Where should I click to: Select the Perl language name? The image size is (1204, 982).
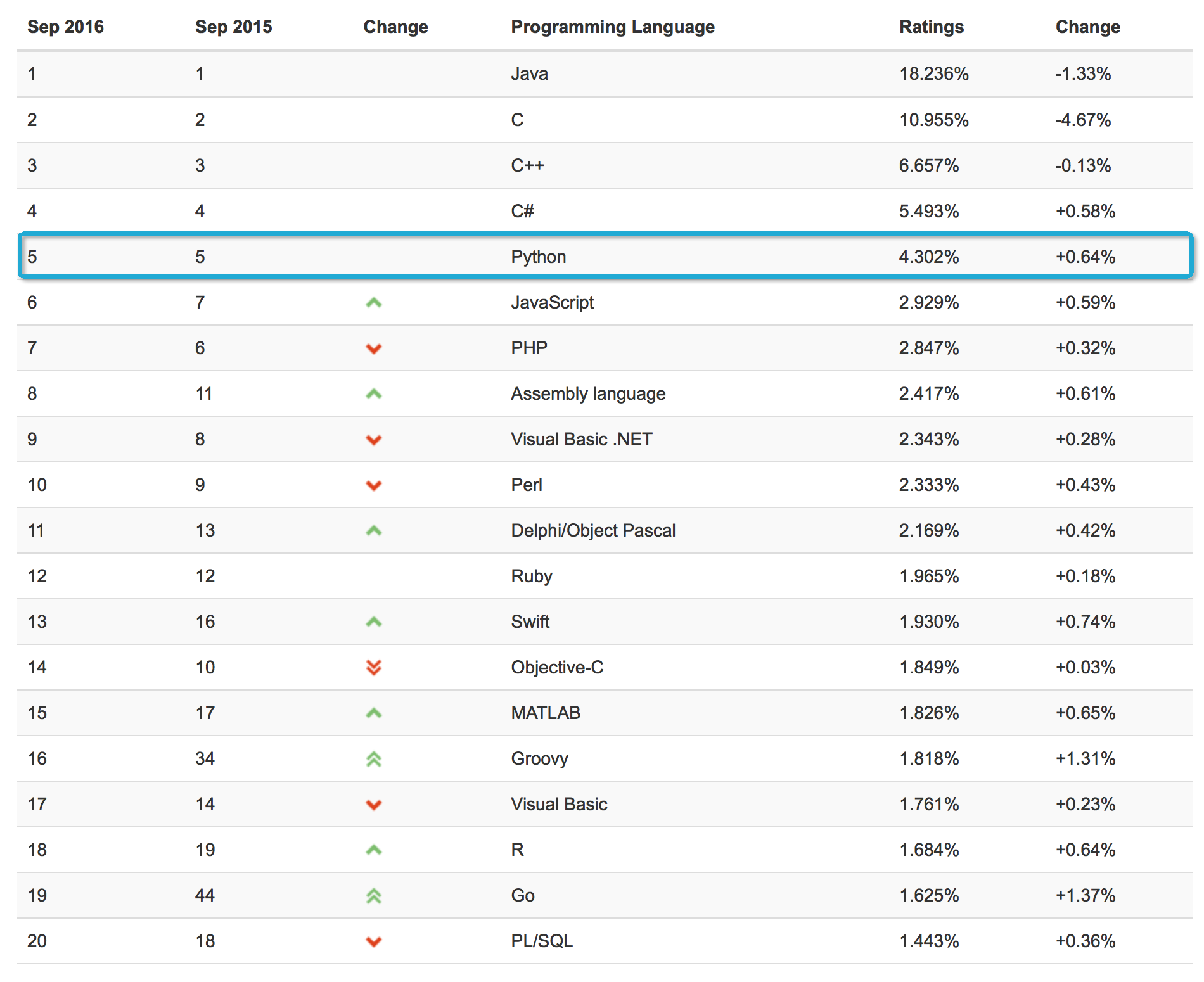(527, 485)
